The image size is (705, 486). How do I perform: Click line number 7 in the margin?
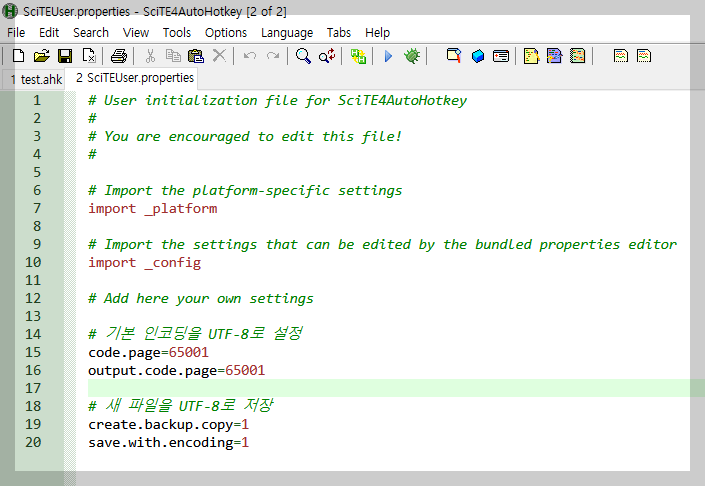click(x=37, y=208)
